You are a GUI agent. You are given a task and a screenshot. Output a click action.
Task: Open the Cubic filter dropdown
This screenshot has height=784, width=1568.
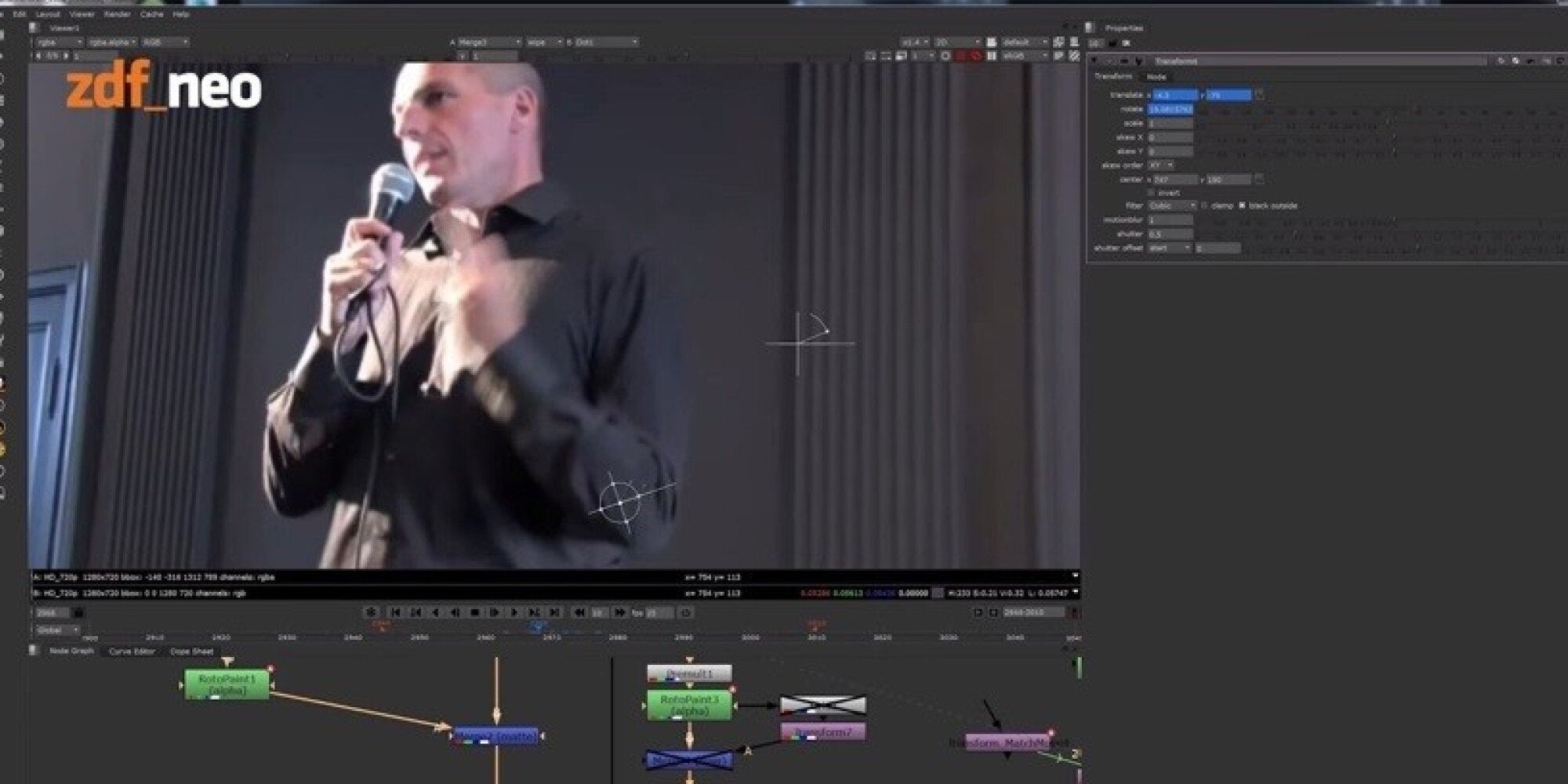point(1172,206)
